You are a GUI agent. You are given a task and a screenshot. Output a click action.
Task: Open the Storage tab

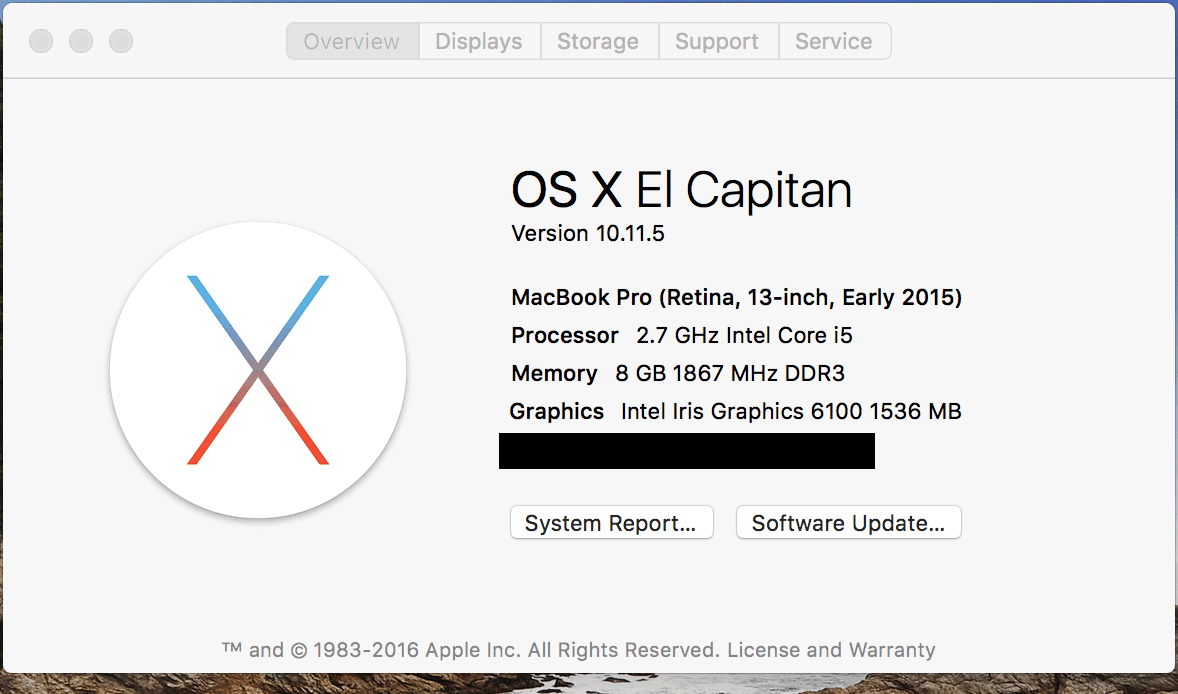[x=598, y=42]
